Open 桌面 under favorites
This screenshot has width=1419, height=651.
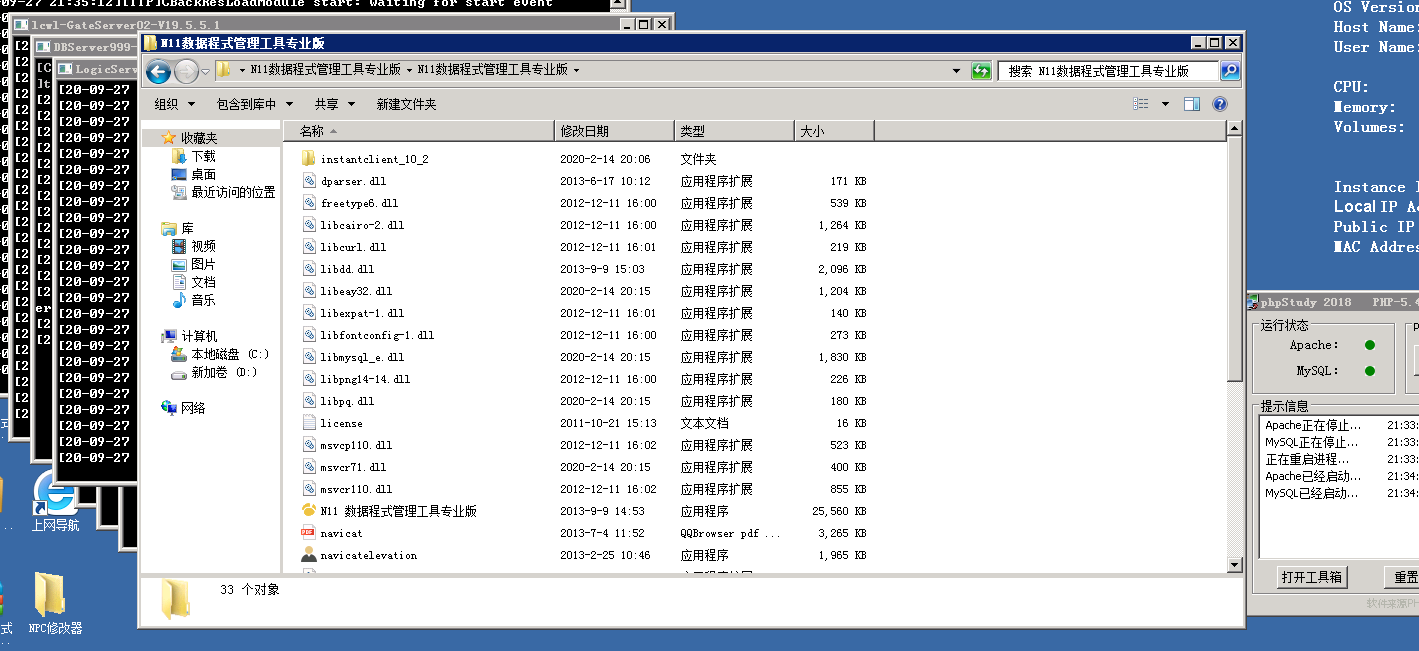(203, 174)
